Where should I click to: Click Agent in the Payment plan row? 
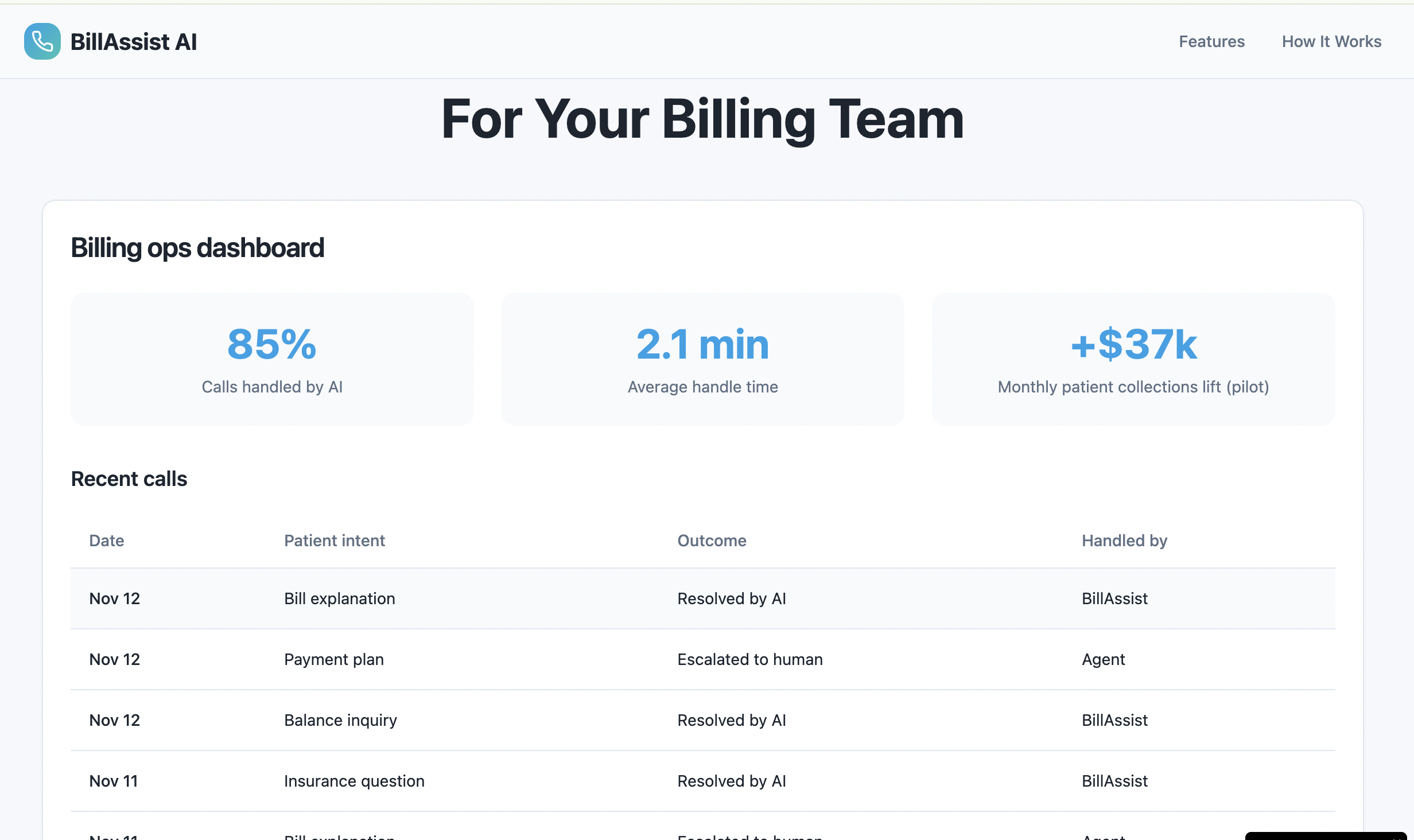pos(1103,659)
